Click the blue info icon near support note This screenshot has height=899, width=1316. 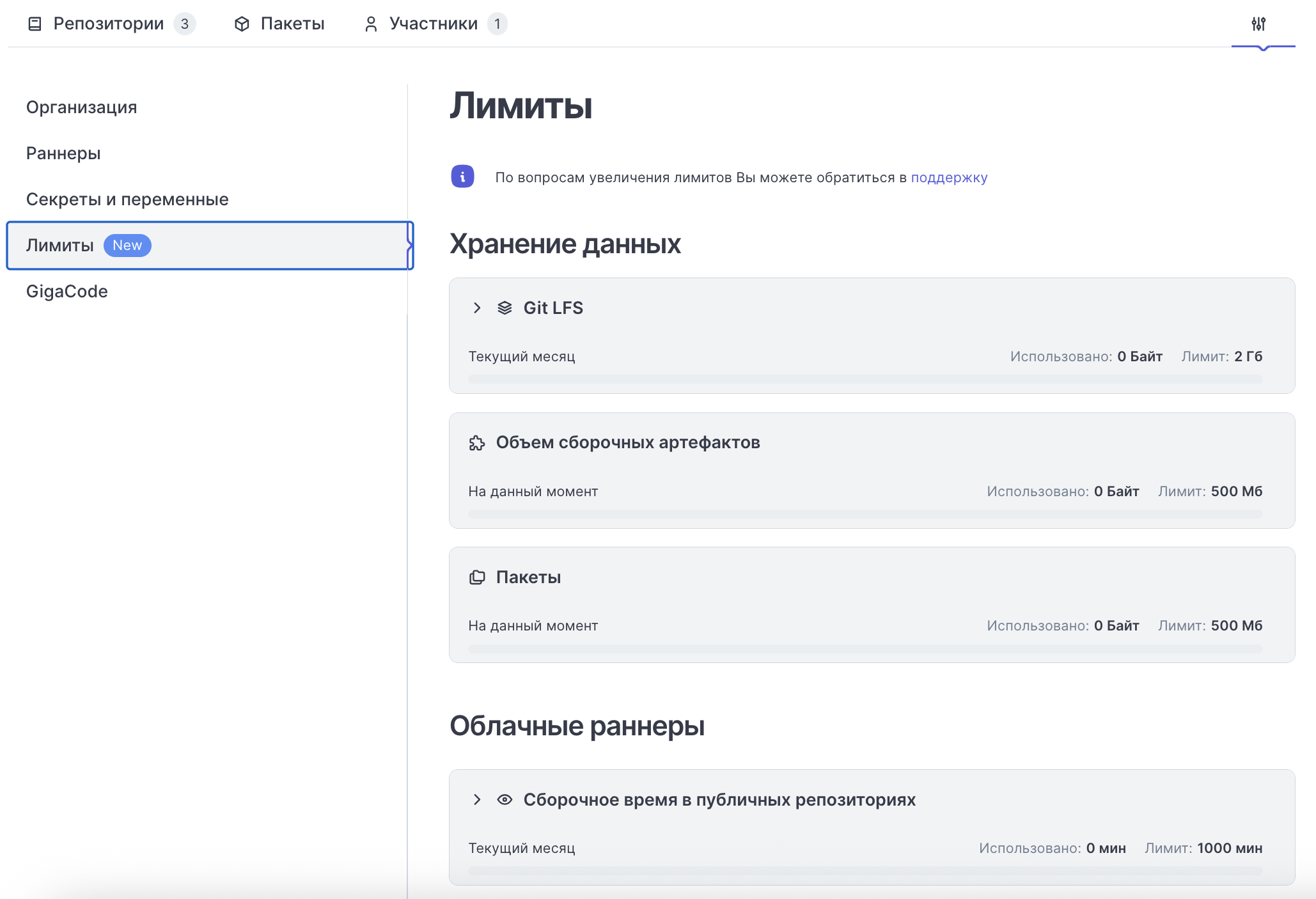pos(462,176)
